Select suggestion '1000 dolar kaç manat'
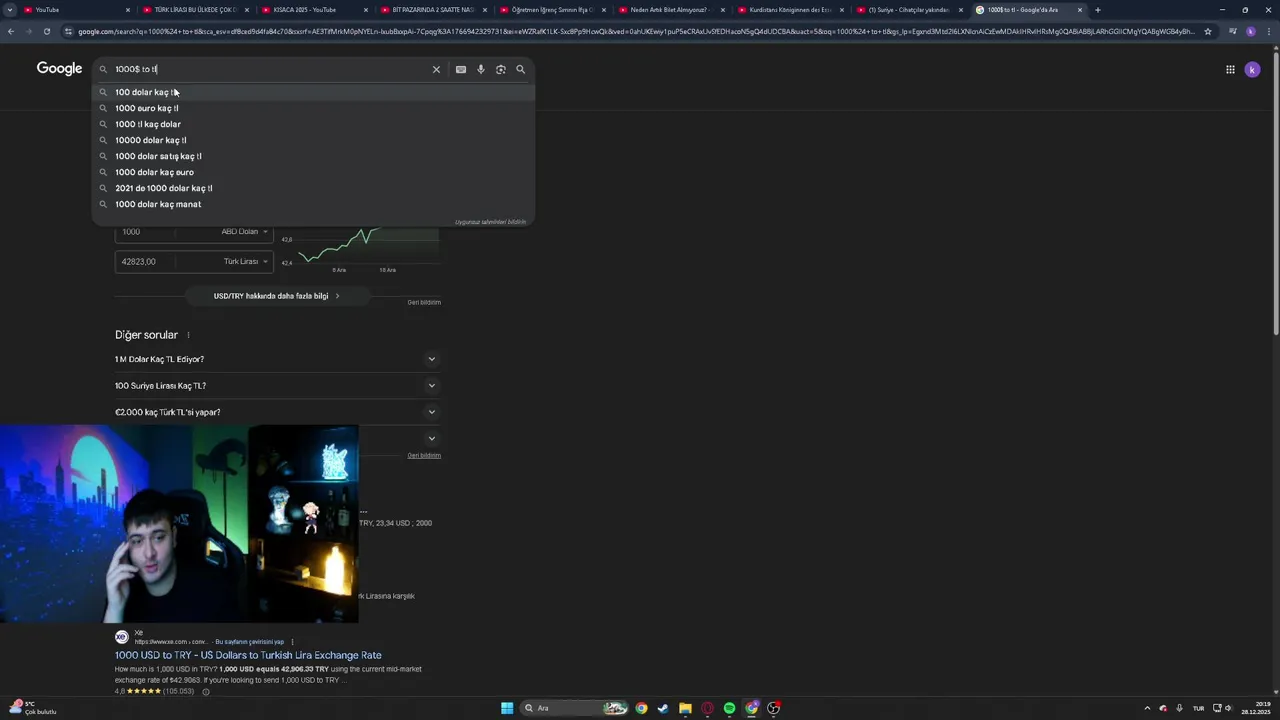 tap(313, 204)
